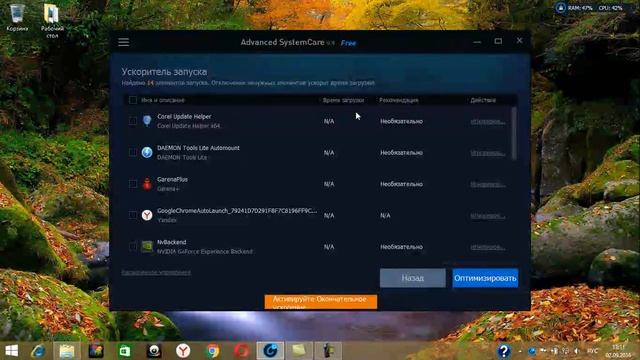Open the hamburger menu in Advanced SystemCare

pos(124,42)
